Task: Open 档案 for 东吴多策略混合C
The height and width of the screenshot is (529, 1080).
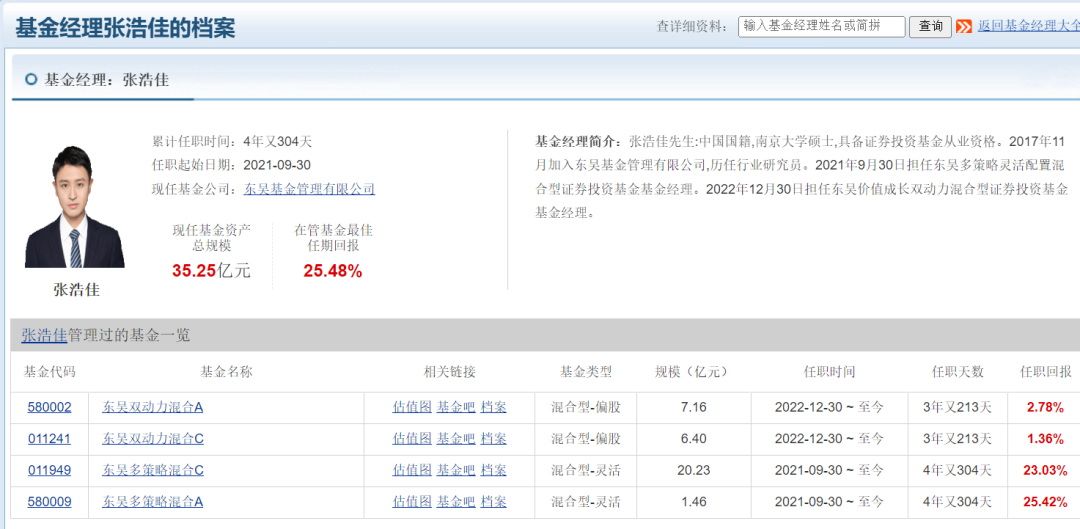Action: click(493, 470)
